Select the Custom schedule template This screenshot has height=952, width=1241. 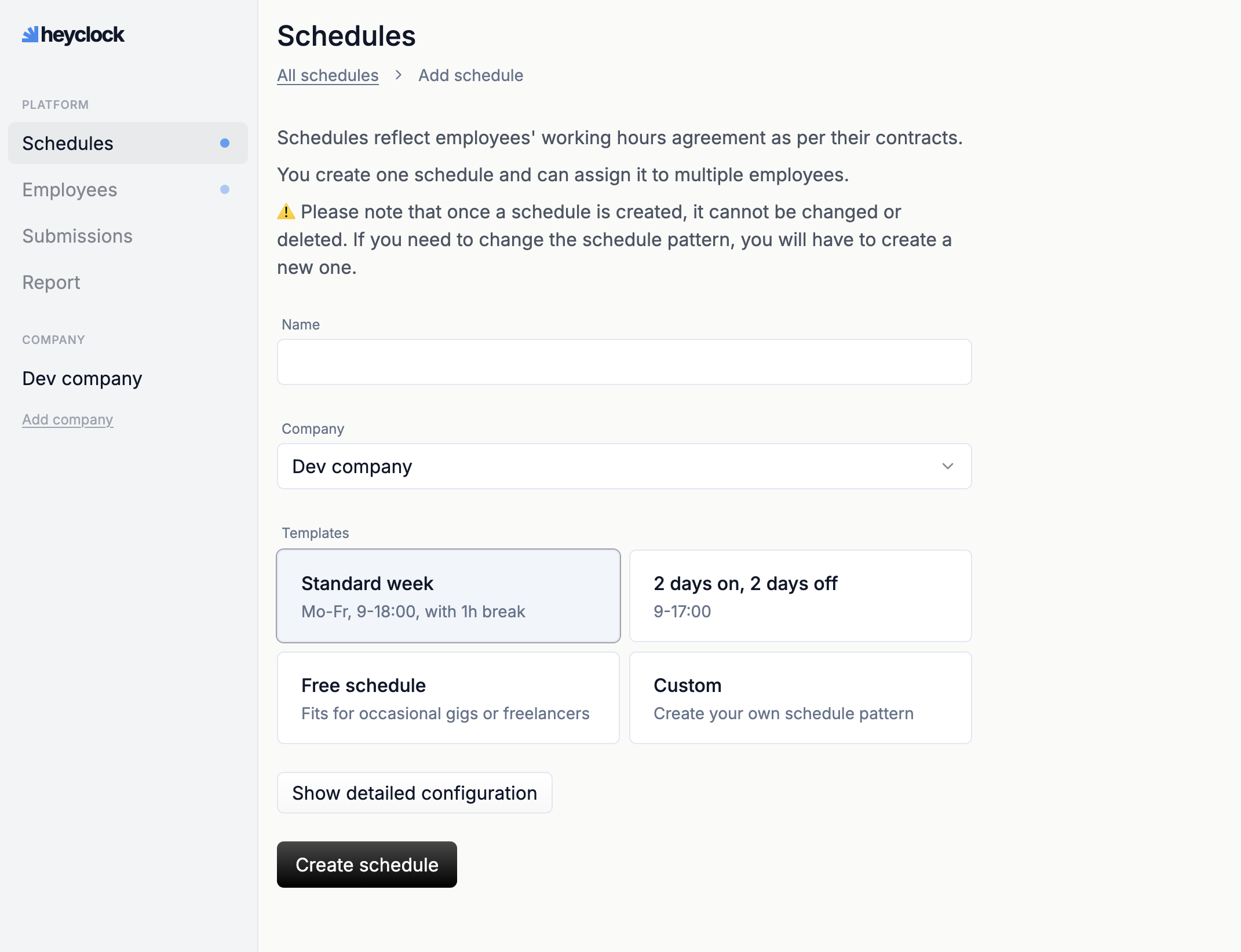(x=800, y=698)
